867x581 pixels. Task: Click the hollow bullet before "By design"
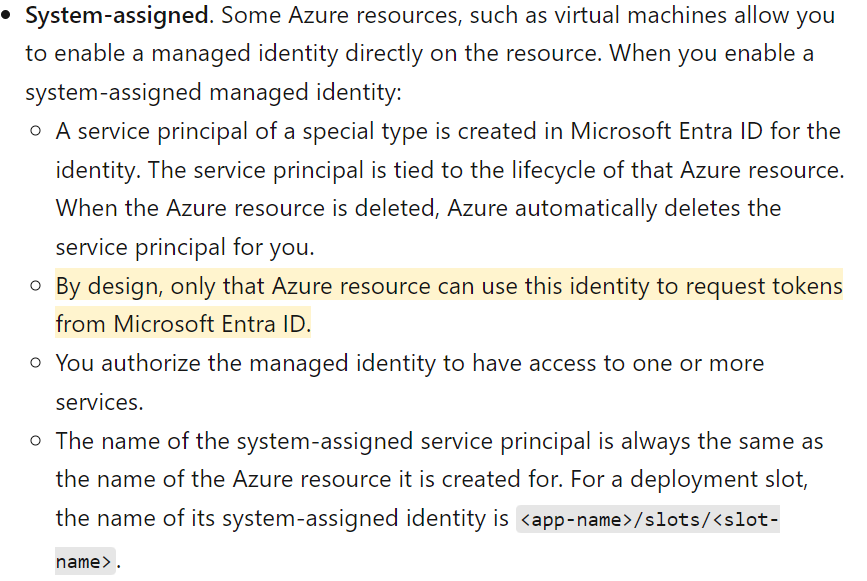pyautogui.click(x=36, y=286)
